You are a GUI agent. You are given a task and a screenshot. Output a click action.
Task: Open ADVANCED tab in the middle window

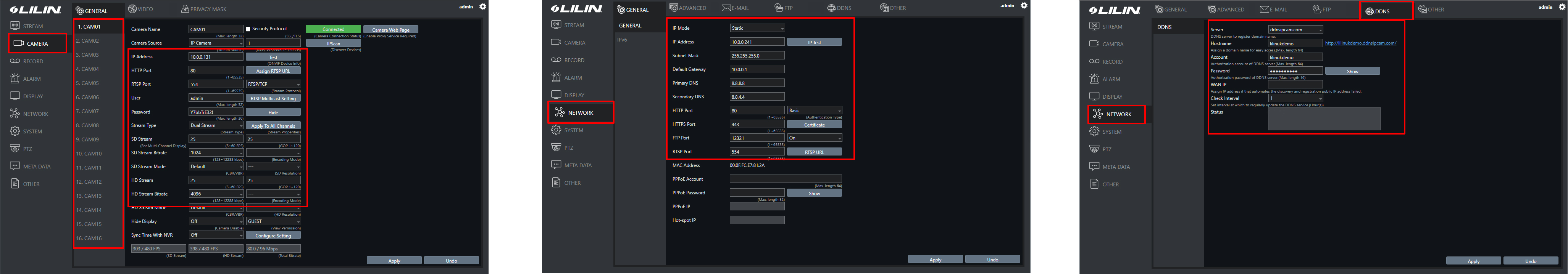pos(688,8)
